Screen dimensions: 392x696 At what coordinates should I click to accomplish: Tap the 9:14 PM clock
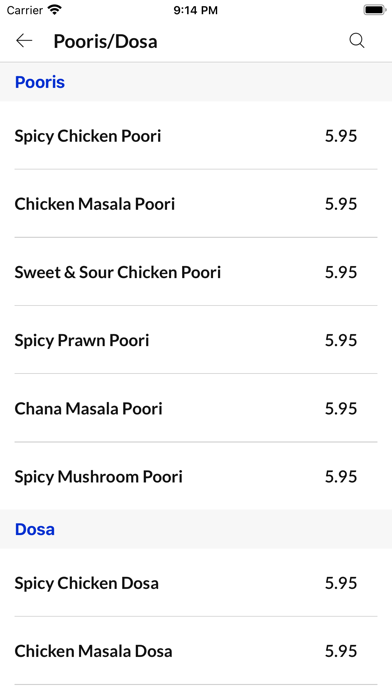pos(196,10)
